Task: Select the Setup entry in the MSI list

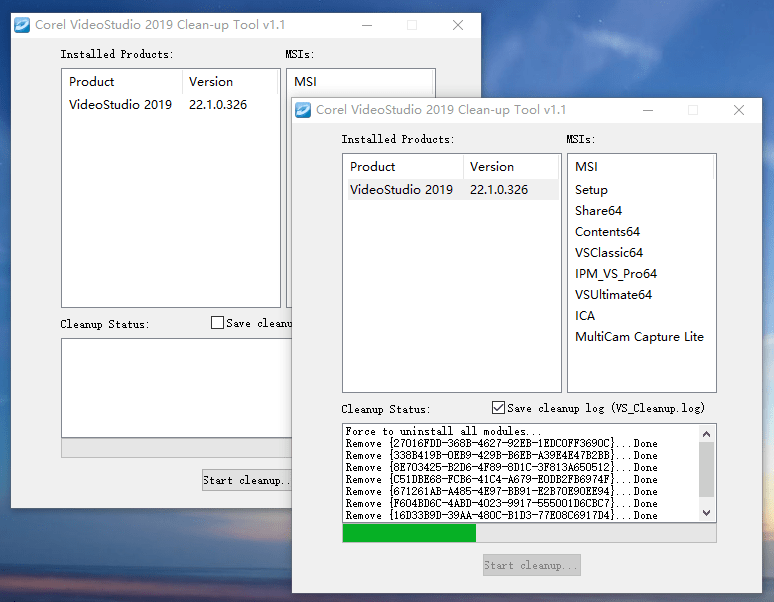Action: [x=591, y=190]
